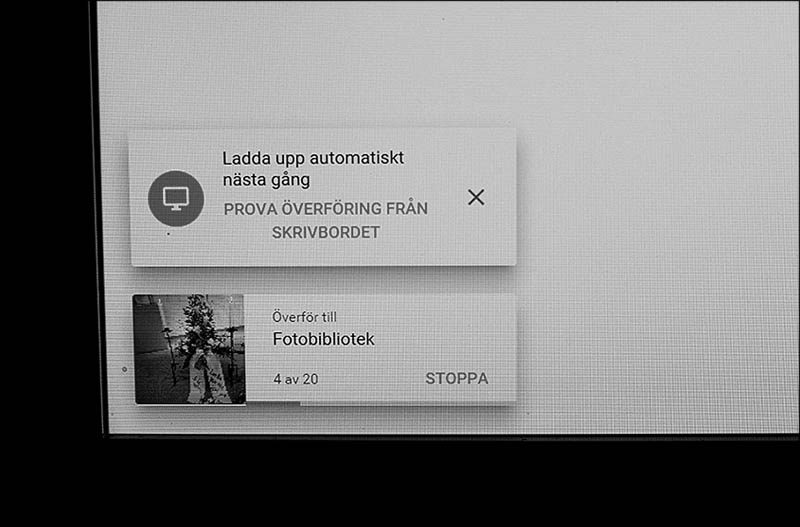Click STOPPA to stop the transfer
The height and width of the screenshot is (527, 800).
point(457,379)
